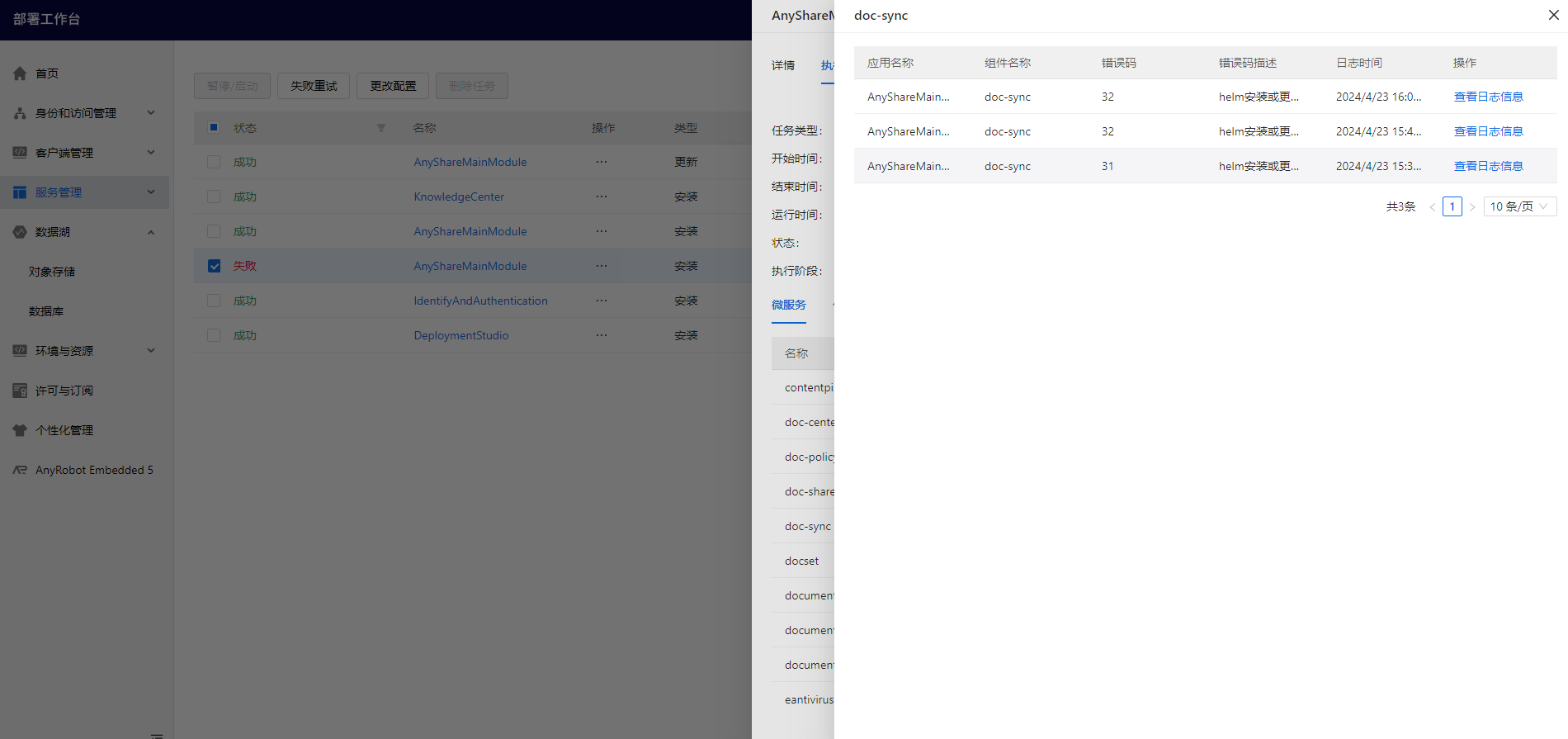This screenshot has width=1568, height=739.
Task: Click the 服务管理 sidebar icon
Action: pos(20,192)
